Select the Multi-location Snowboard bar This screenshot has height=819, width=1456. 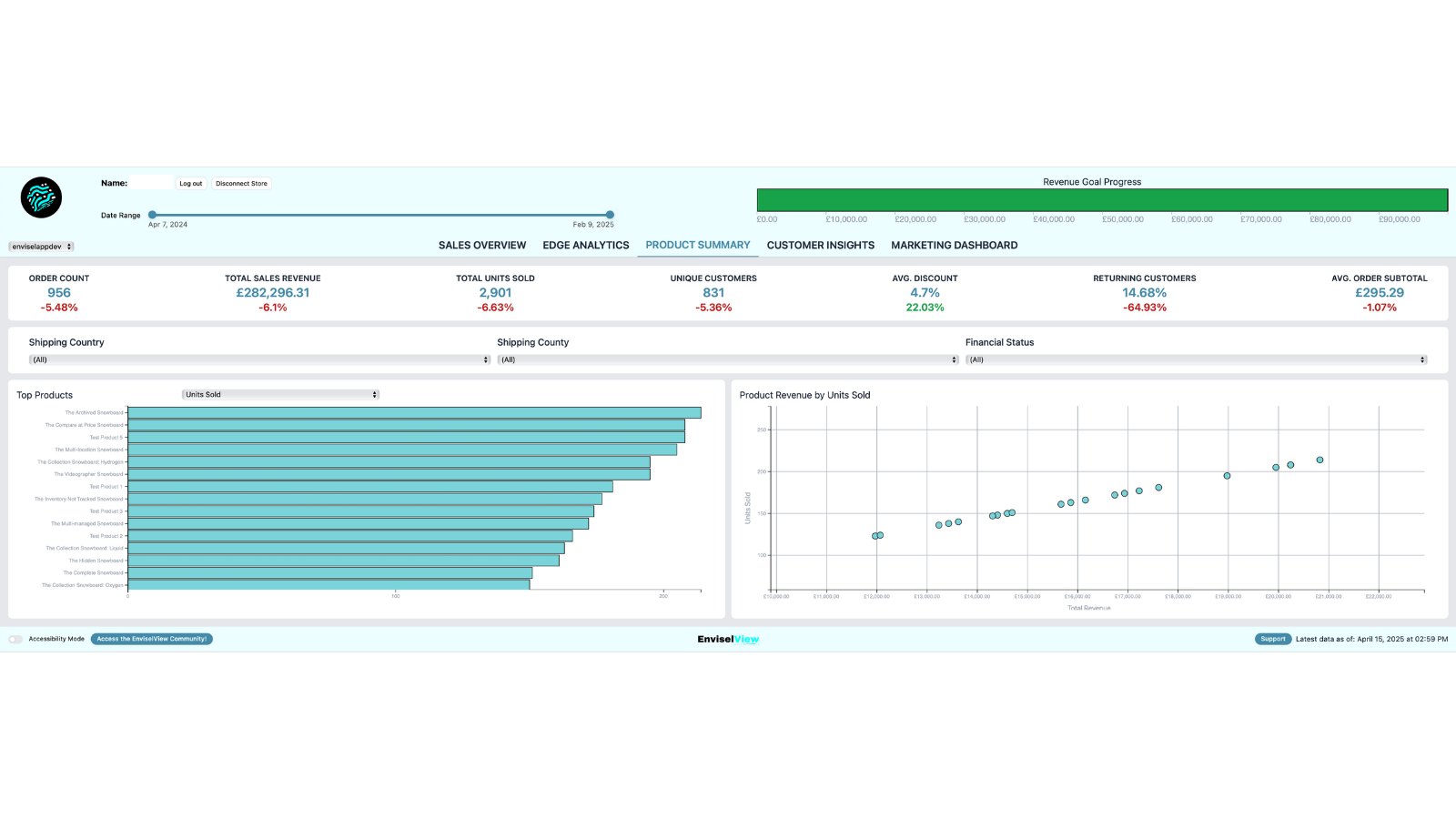tap(402, 450)
